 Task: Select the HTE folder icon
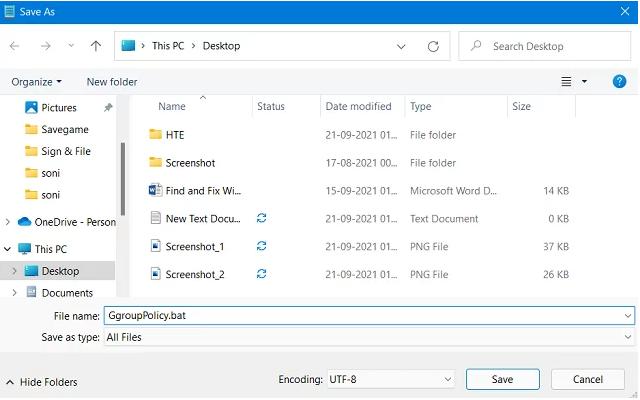coord(155,135)
